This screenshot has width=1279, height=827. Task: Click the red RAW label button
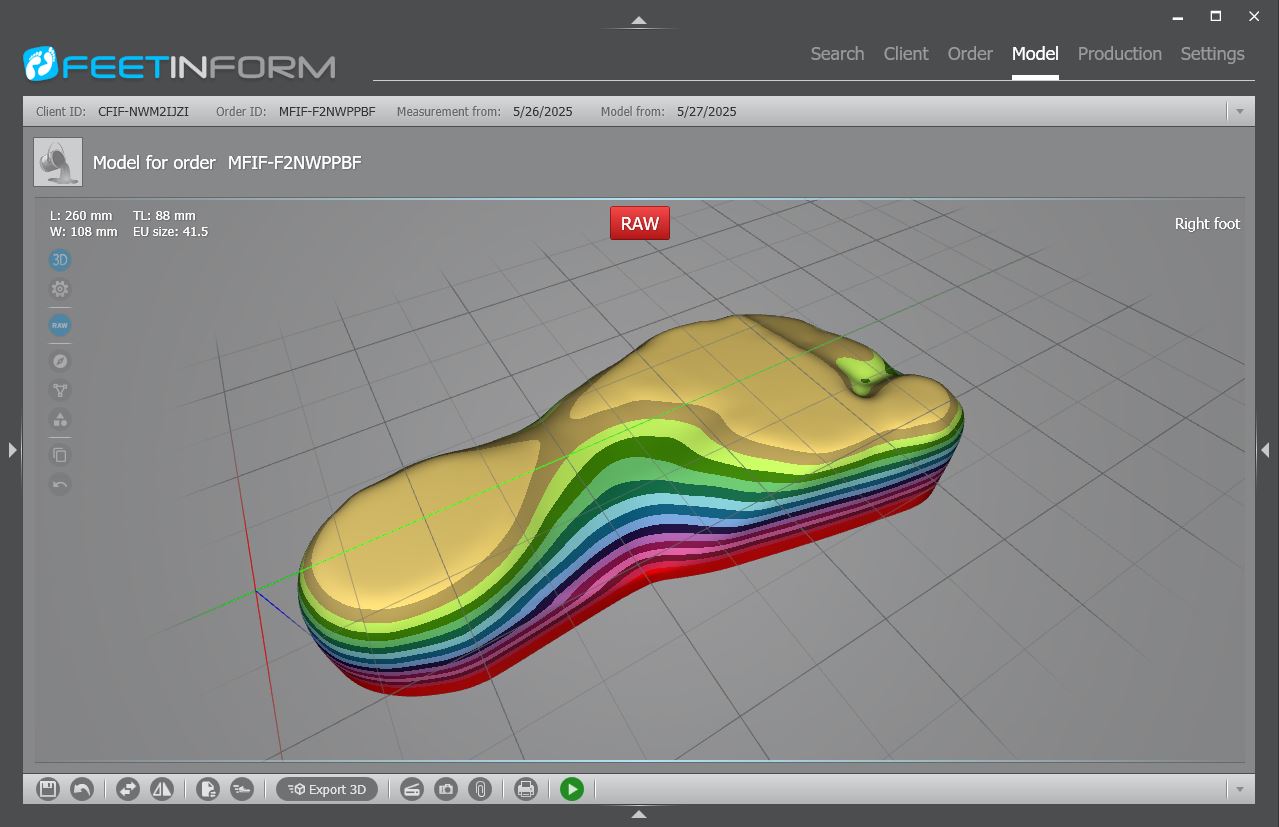(x=639, y=223)
